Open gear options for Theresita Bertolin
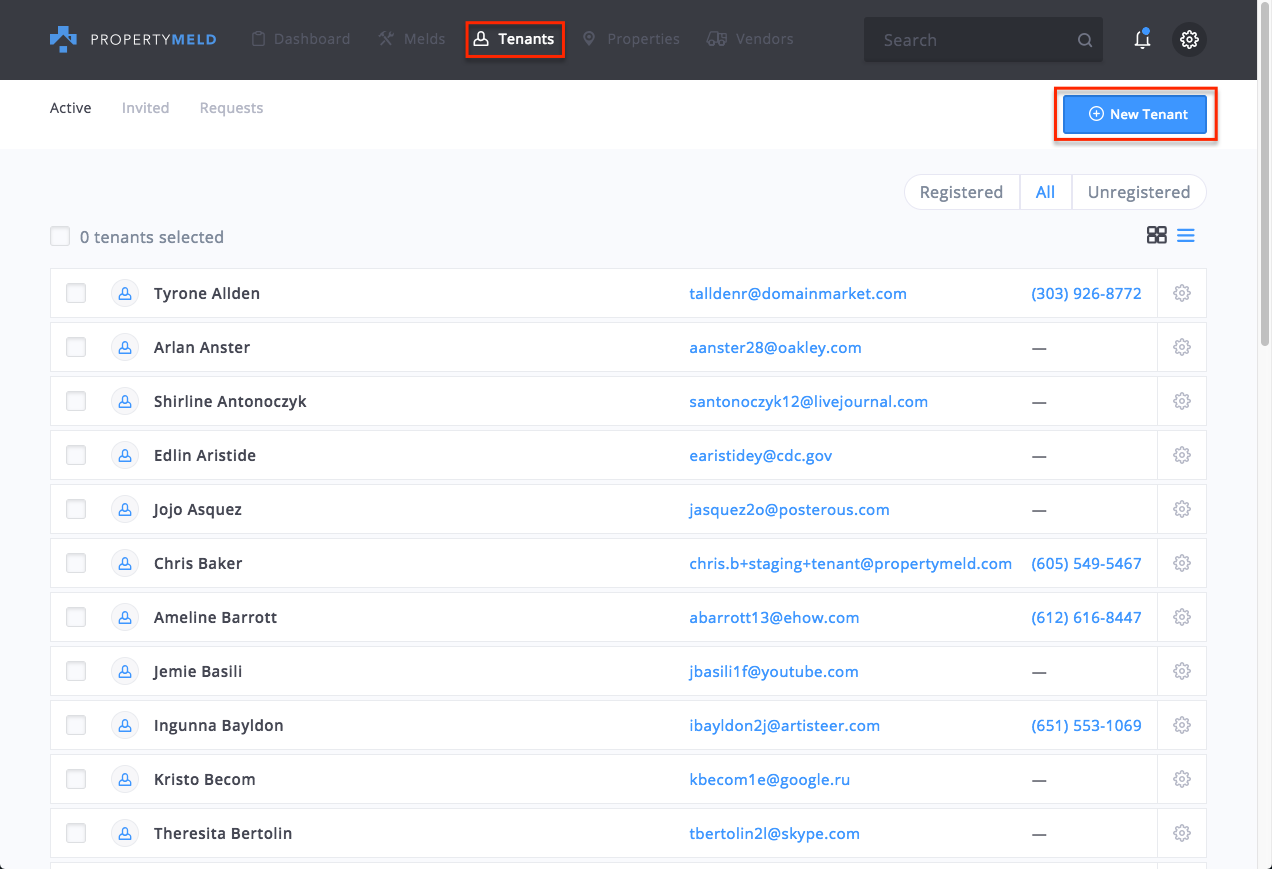 (x=1182, y=833)
